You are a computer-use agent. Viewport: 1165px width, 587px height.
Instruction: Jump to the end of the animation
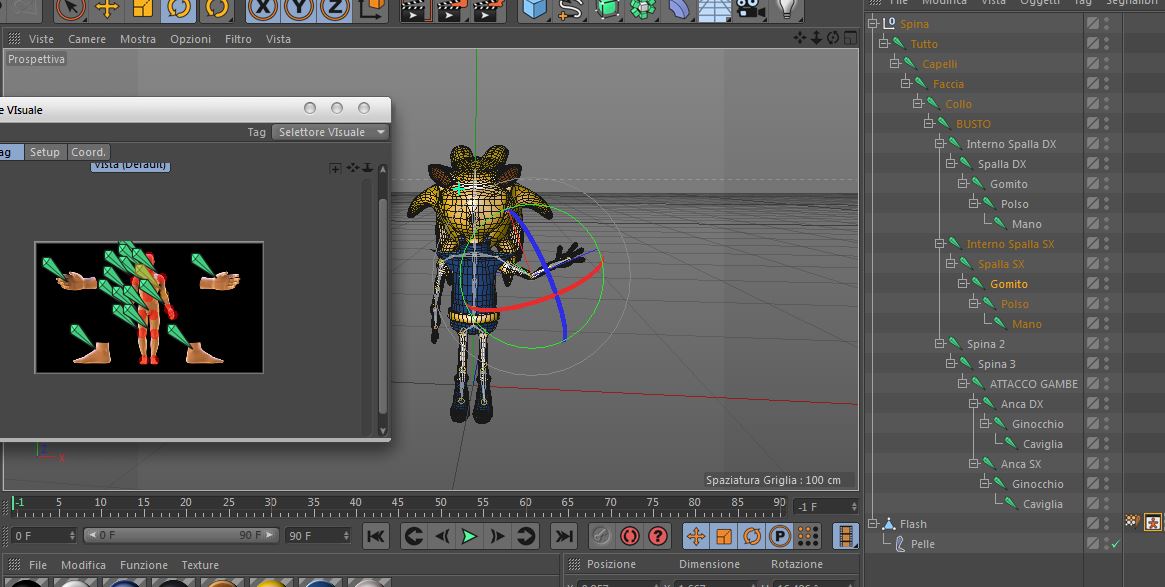[x=564, y=536]
